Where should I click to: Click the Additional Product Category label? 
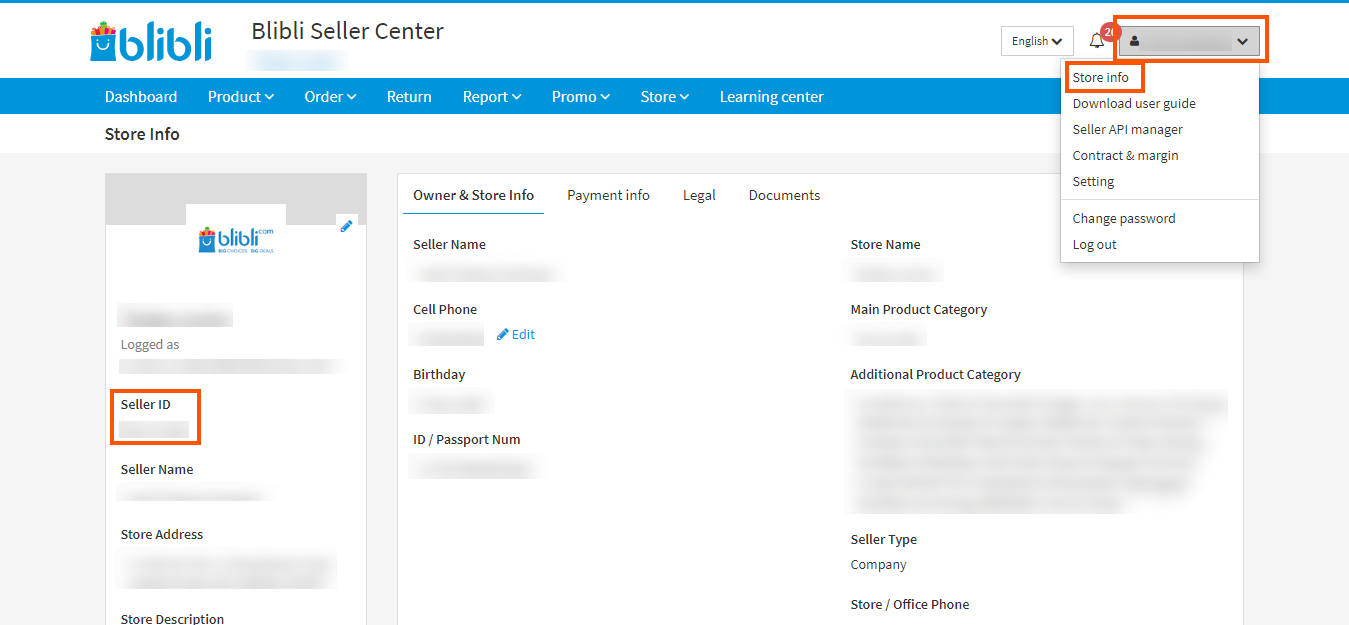pyautogui.click(x=936, y=374)
